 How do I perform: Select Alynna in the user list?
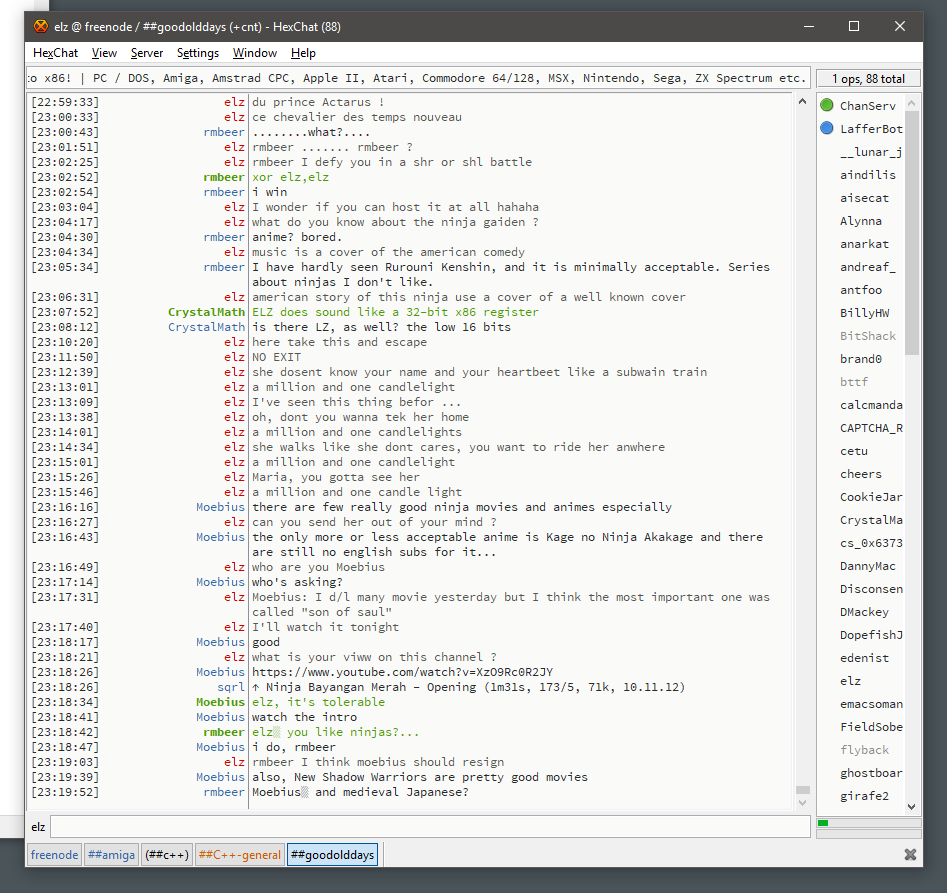[861, 221]
